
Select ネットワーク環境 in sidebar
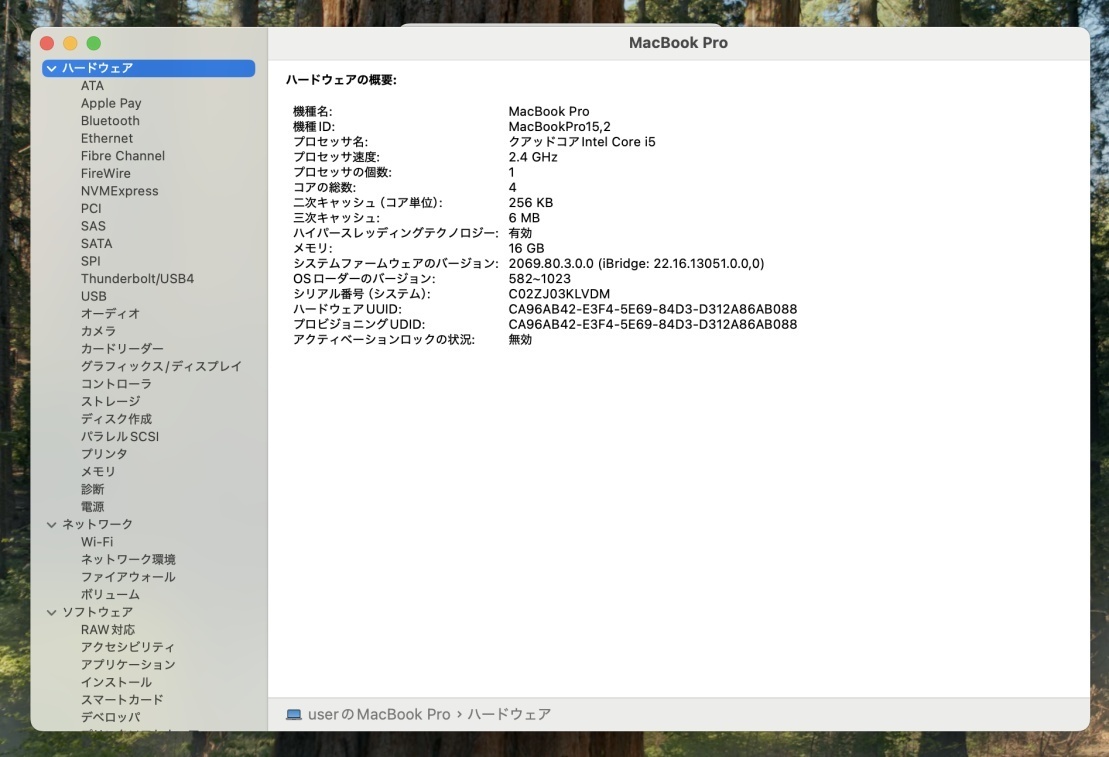(128, 560)
